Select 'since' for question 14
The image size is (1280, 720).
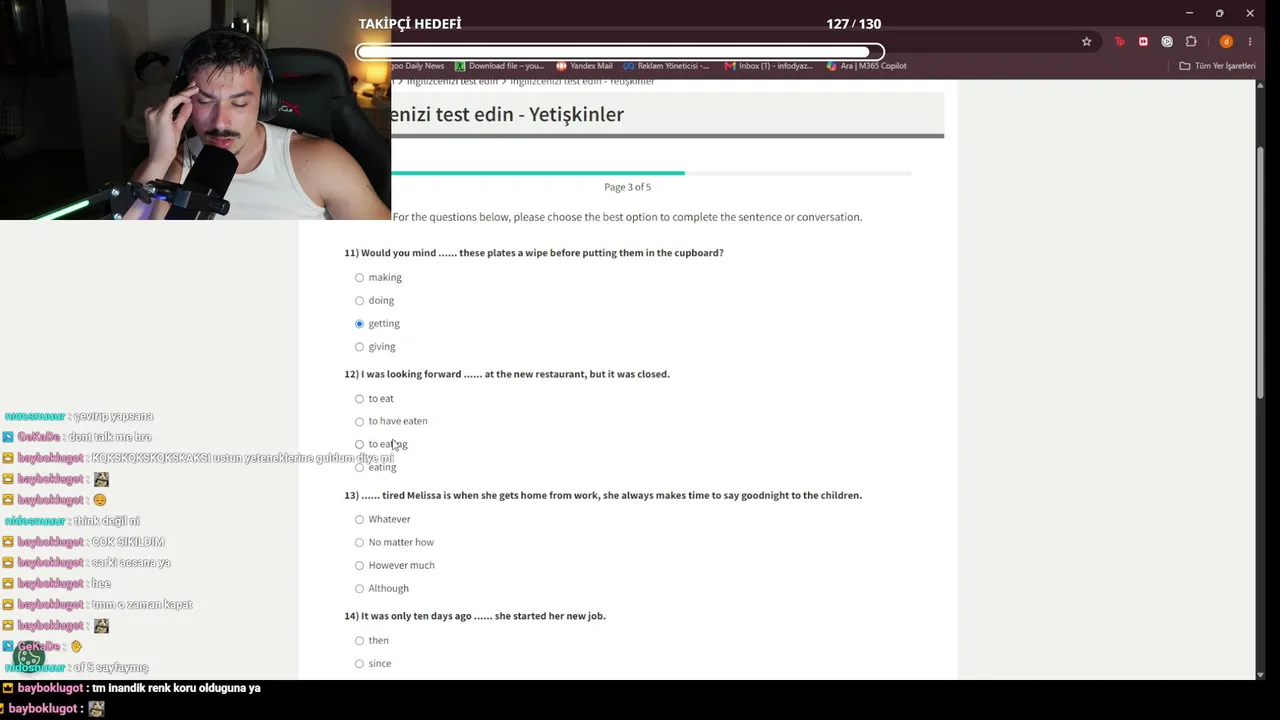[359, 664]
